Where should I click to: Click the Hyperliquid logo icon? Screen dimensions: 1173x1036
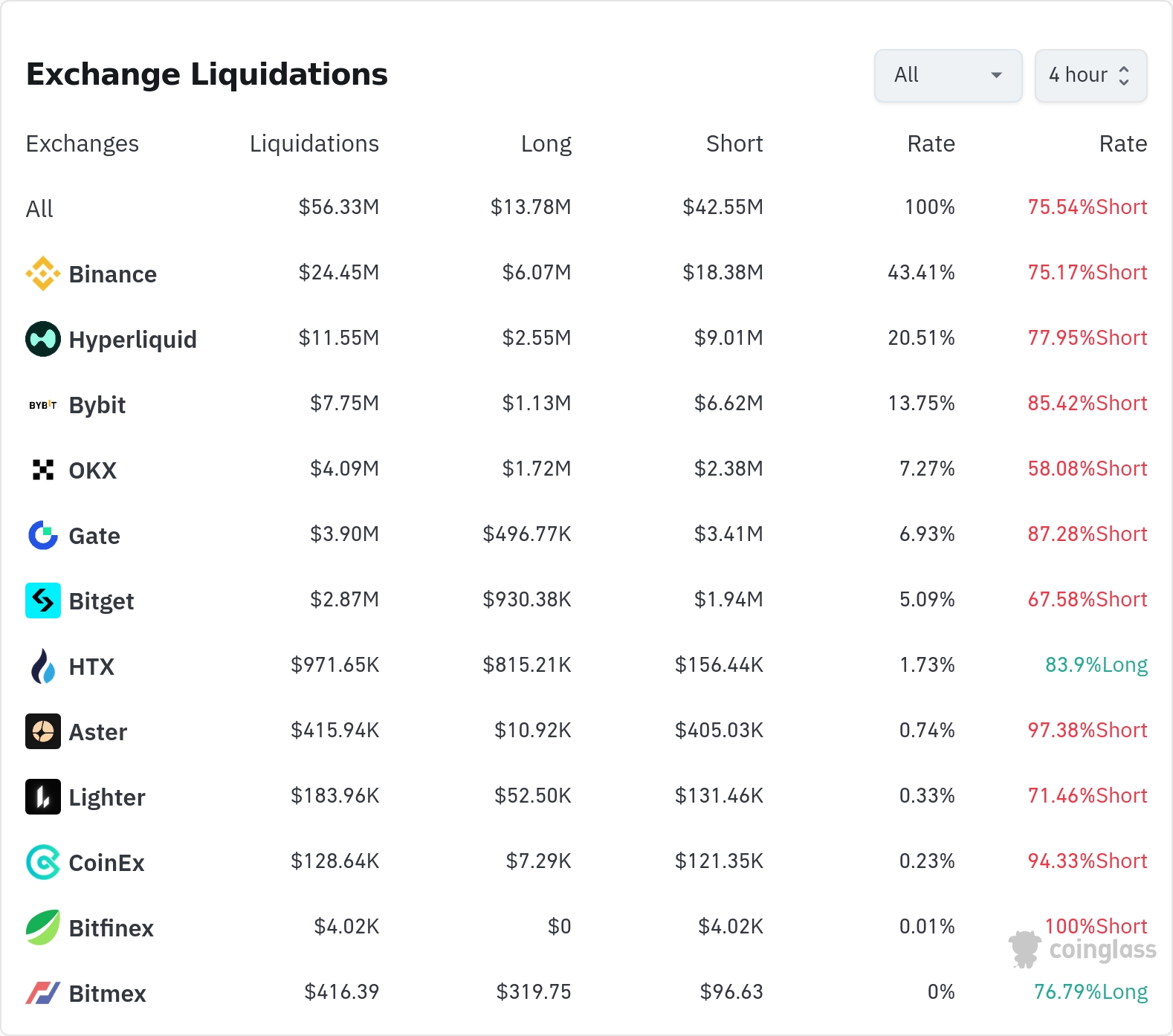[x=43, y=339]
